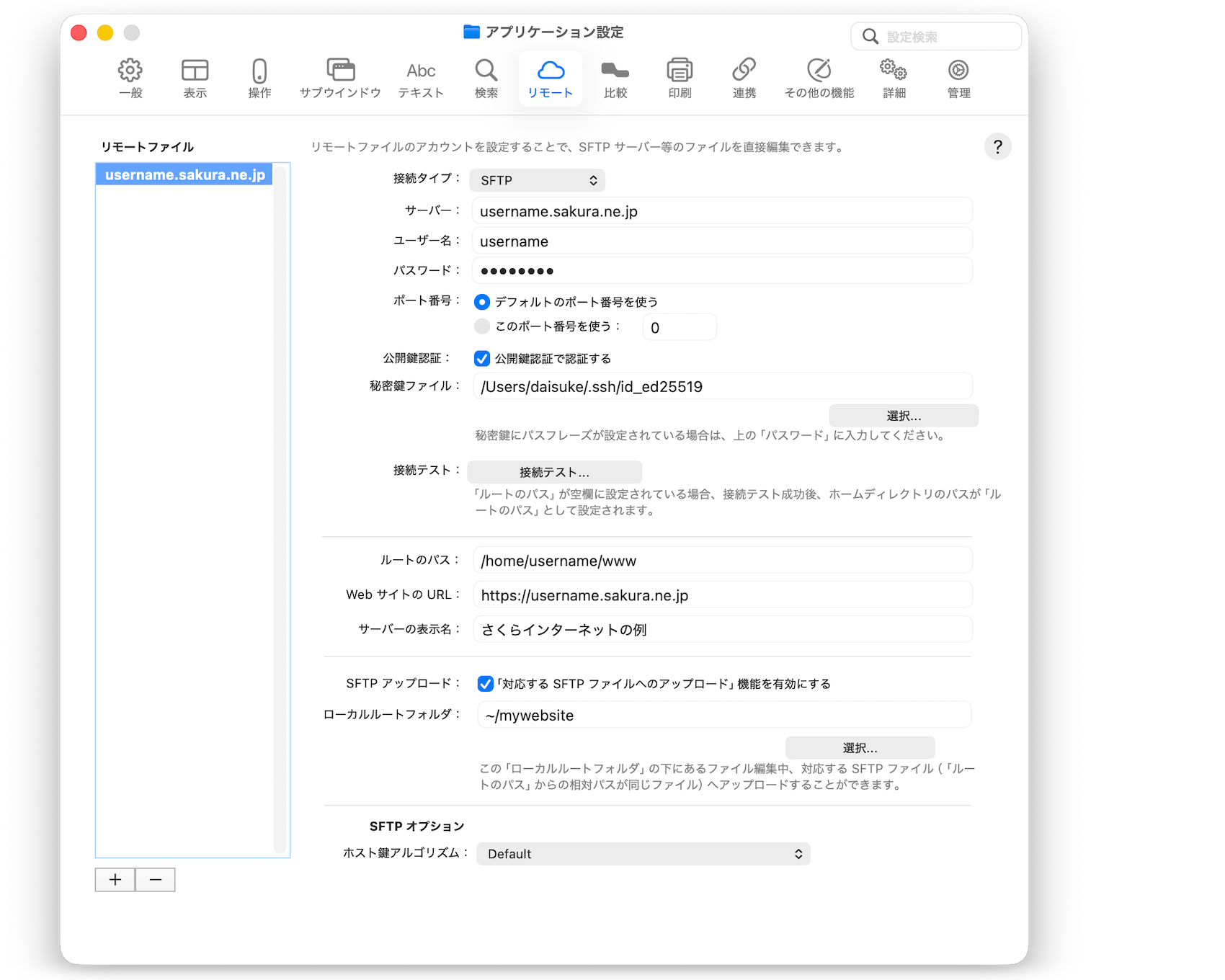Open the 操作 (Operation) settings icon
The height and width of the screenshot is (980, 1225).
point(259,78)
